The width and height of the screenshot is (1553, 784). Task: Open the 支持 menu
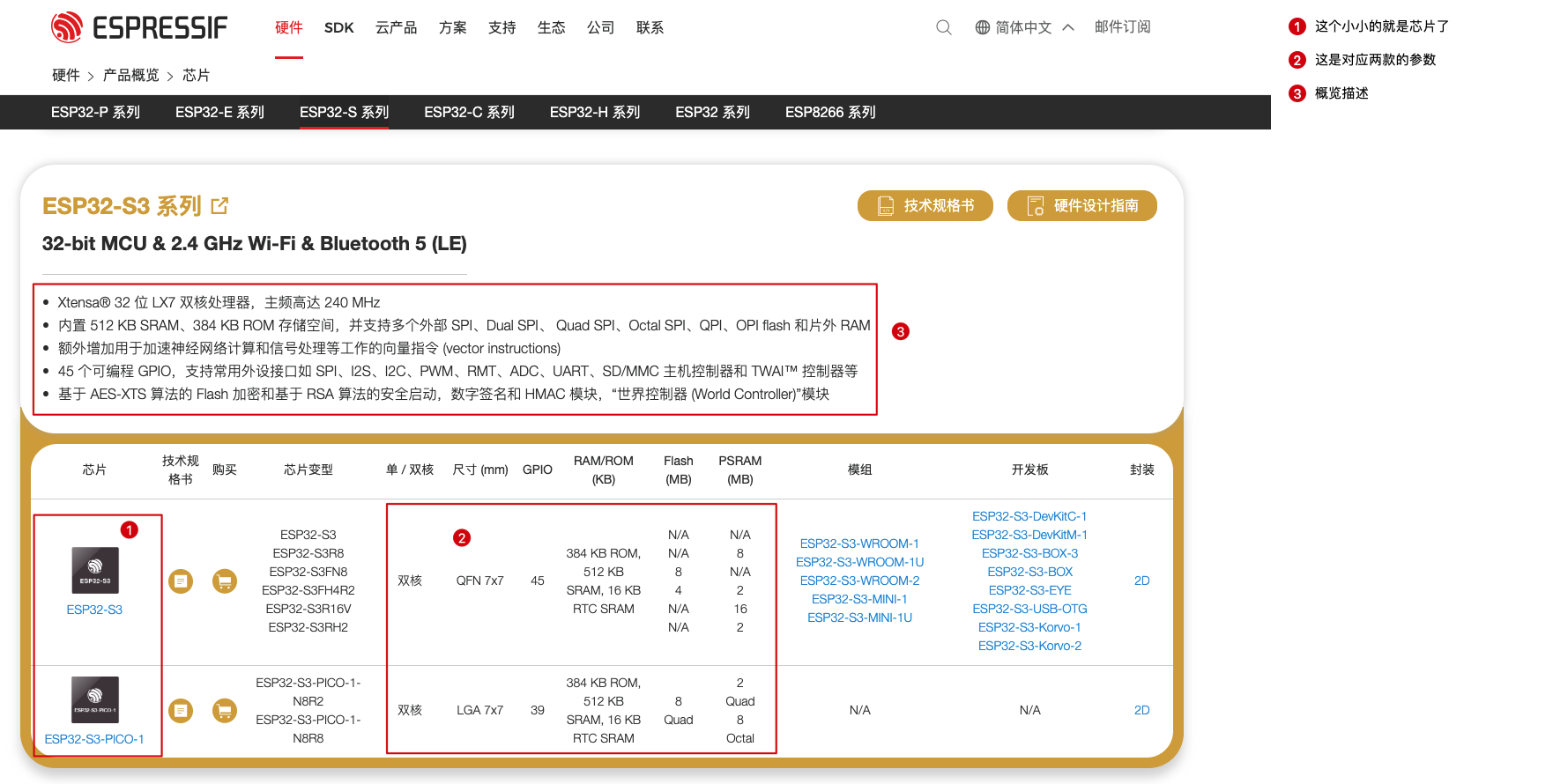point(502,27)
